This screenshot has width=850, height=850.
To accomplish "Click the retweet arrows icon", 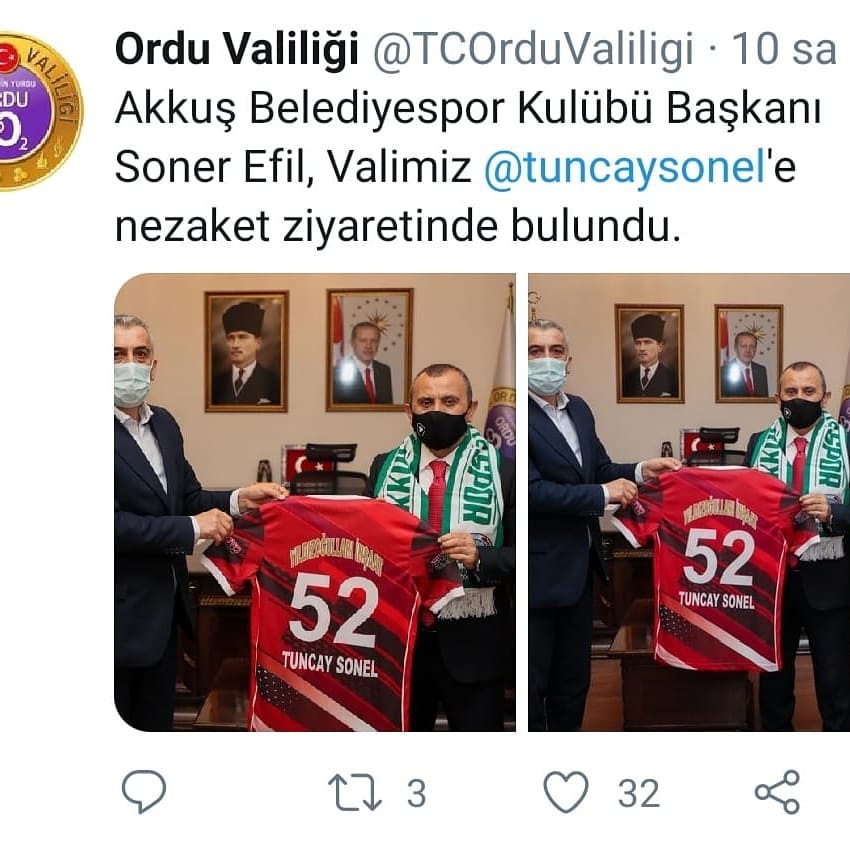I will [x=355, y=793].
